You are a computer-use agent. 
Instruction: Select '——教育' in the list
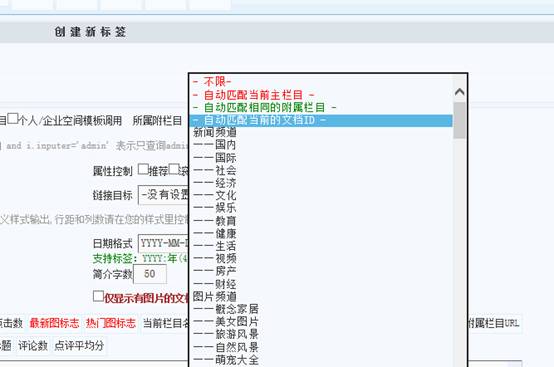point(321,221)
